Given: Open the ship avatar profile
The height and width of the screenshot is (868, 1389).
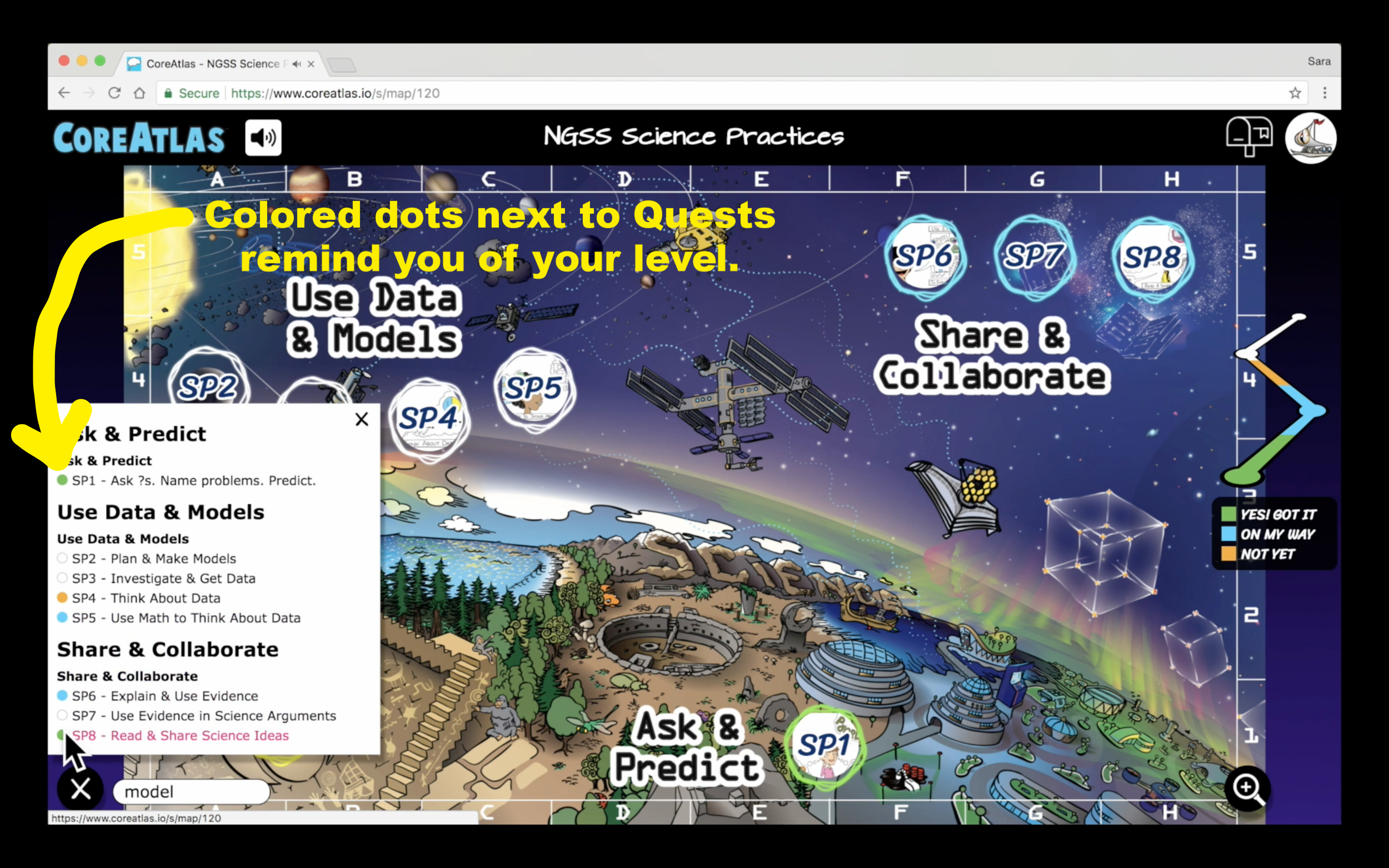Looking at the screenshot, I should coord(1310,138).
